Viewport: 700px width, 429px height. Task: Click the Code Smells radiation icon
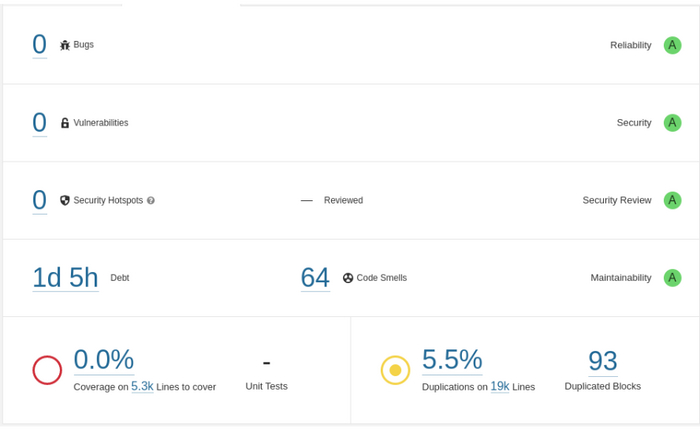pos(348,278)
